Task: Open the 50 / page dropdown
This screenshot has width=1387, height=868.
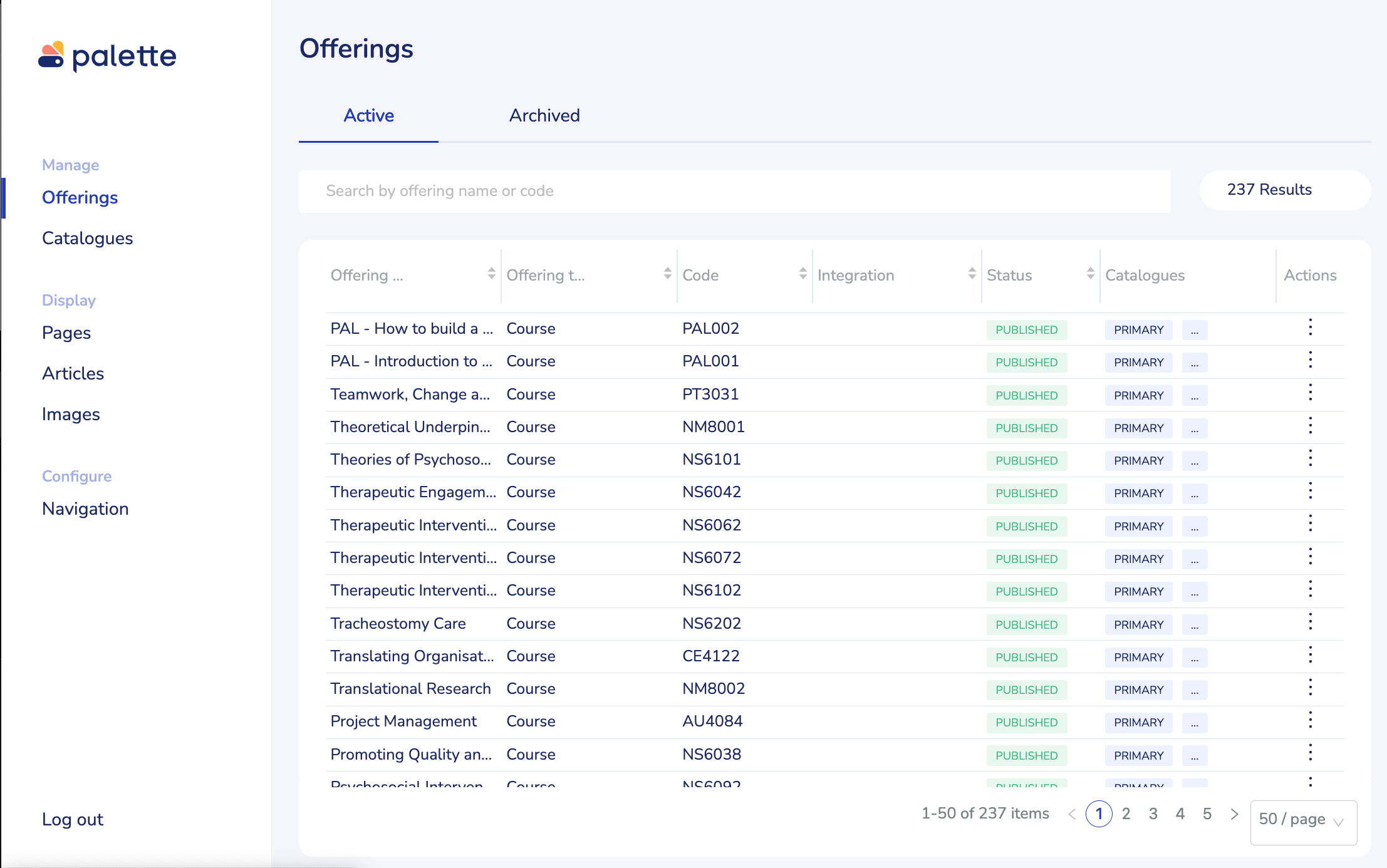Action: click(1303, 820)
